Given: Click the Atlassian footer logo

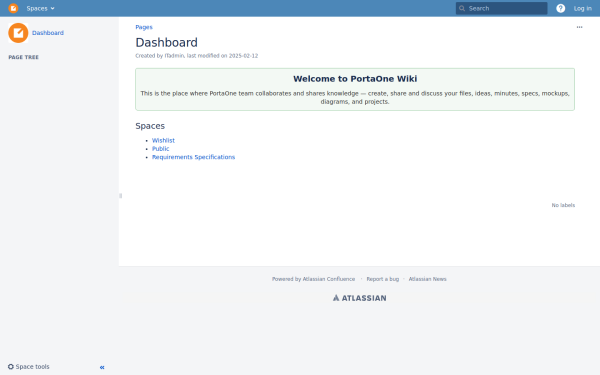Looking at the screenshot, I should (x=359, y=298).
